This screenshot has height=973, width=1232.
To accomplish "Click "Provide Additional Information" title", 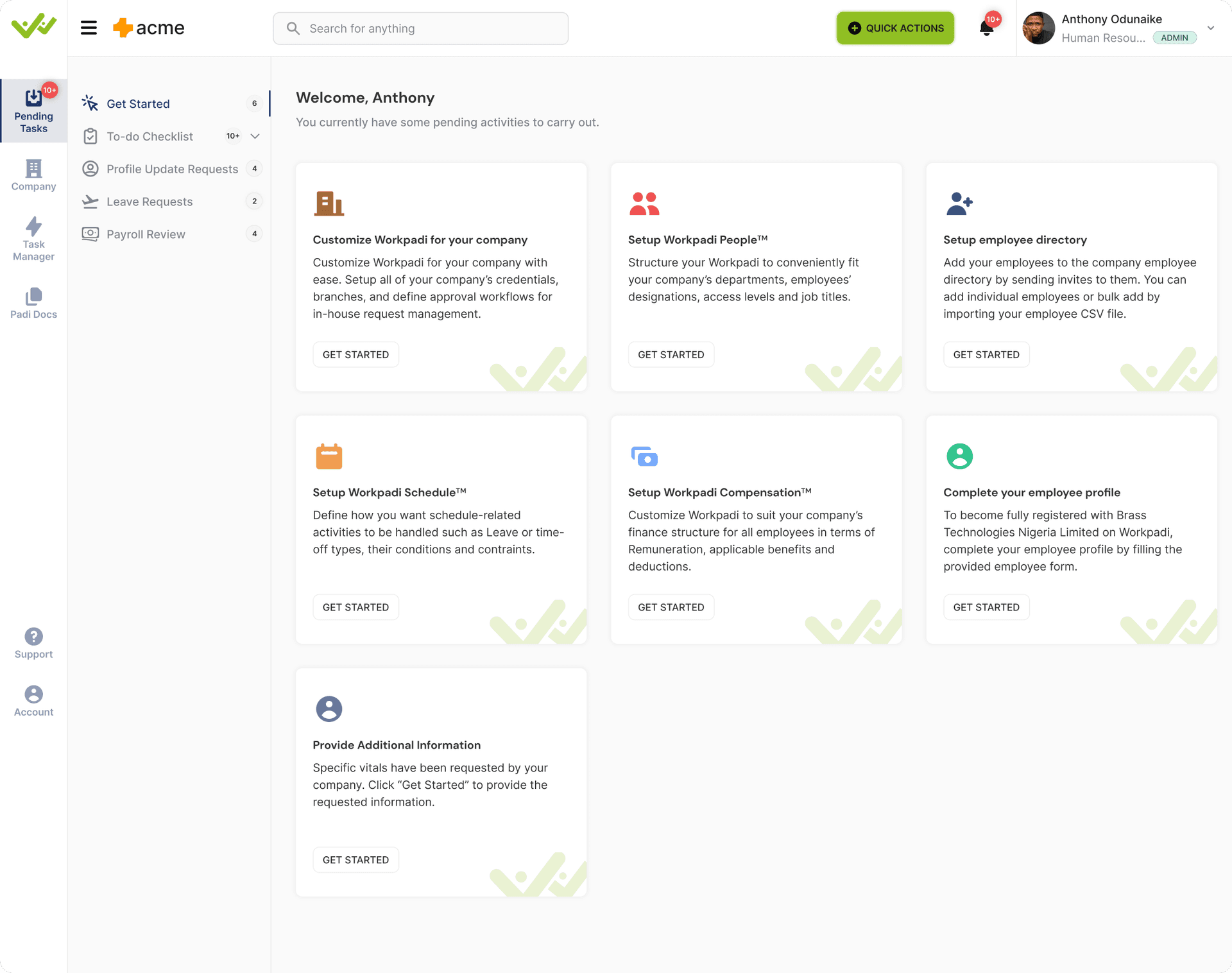I will point(397,745).
